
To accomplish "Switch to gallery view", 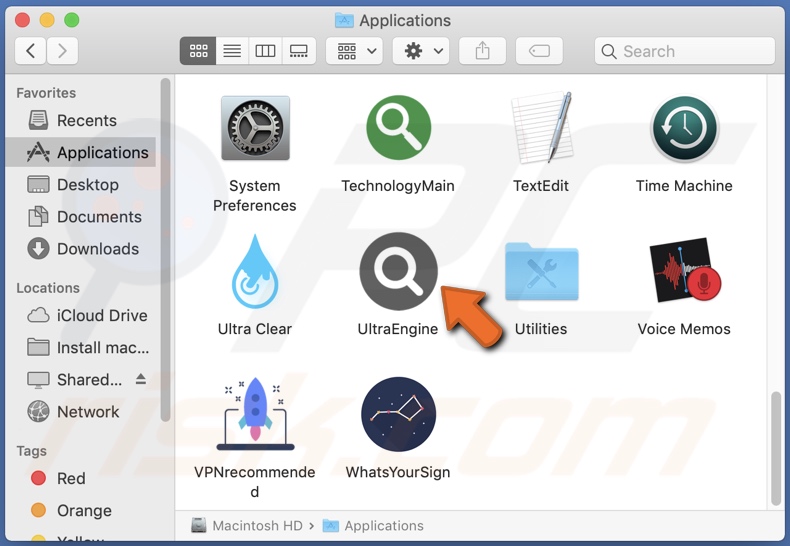I will (x=299, y=51).
